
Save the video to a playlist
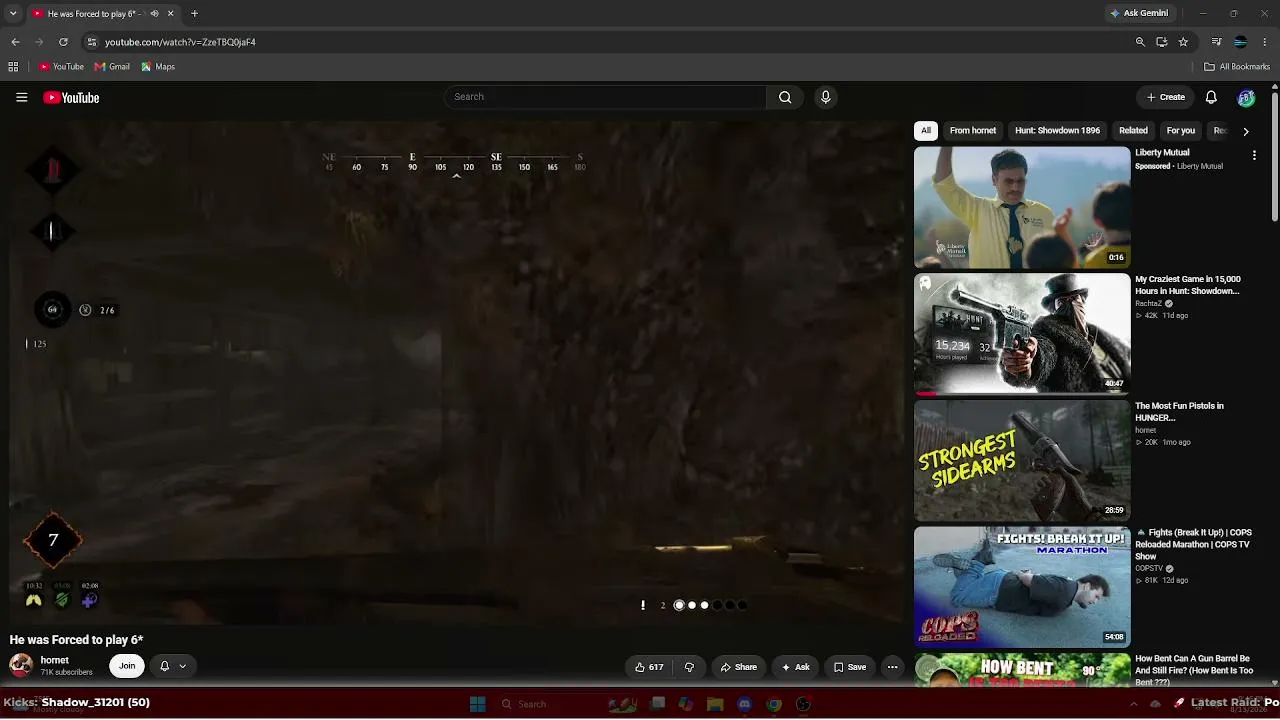point(850,667)
